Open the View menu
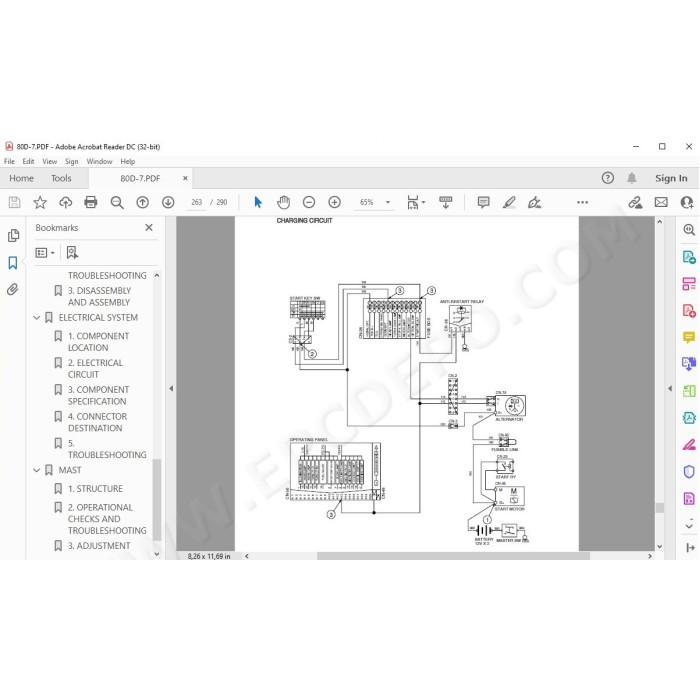Screen dimensions: 700x700 (50, 161)
